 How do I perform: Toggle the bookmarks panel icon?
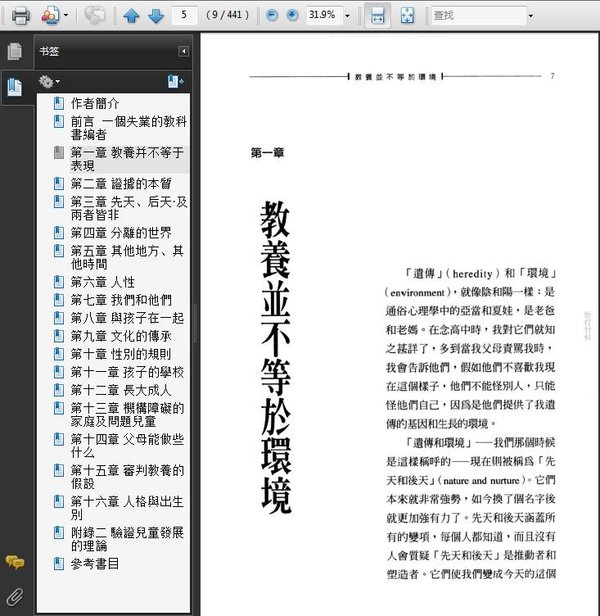pyautogui.click(x=15, y=87)
